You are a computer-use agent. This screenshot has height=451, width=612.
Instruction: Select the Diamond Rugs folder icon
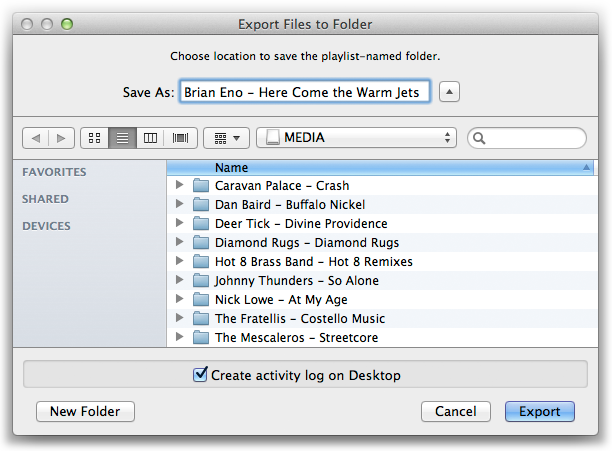click(201, 242)
